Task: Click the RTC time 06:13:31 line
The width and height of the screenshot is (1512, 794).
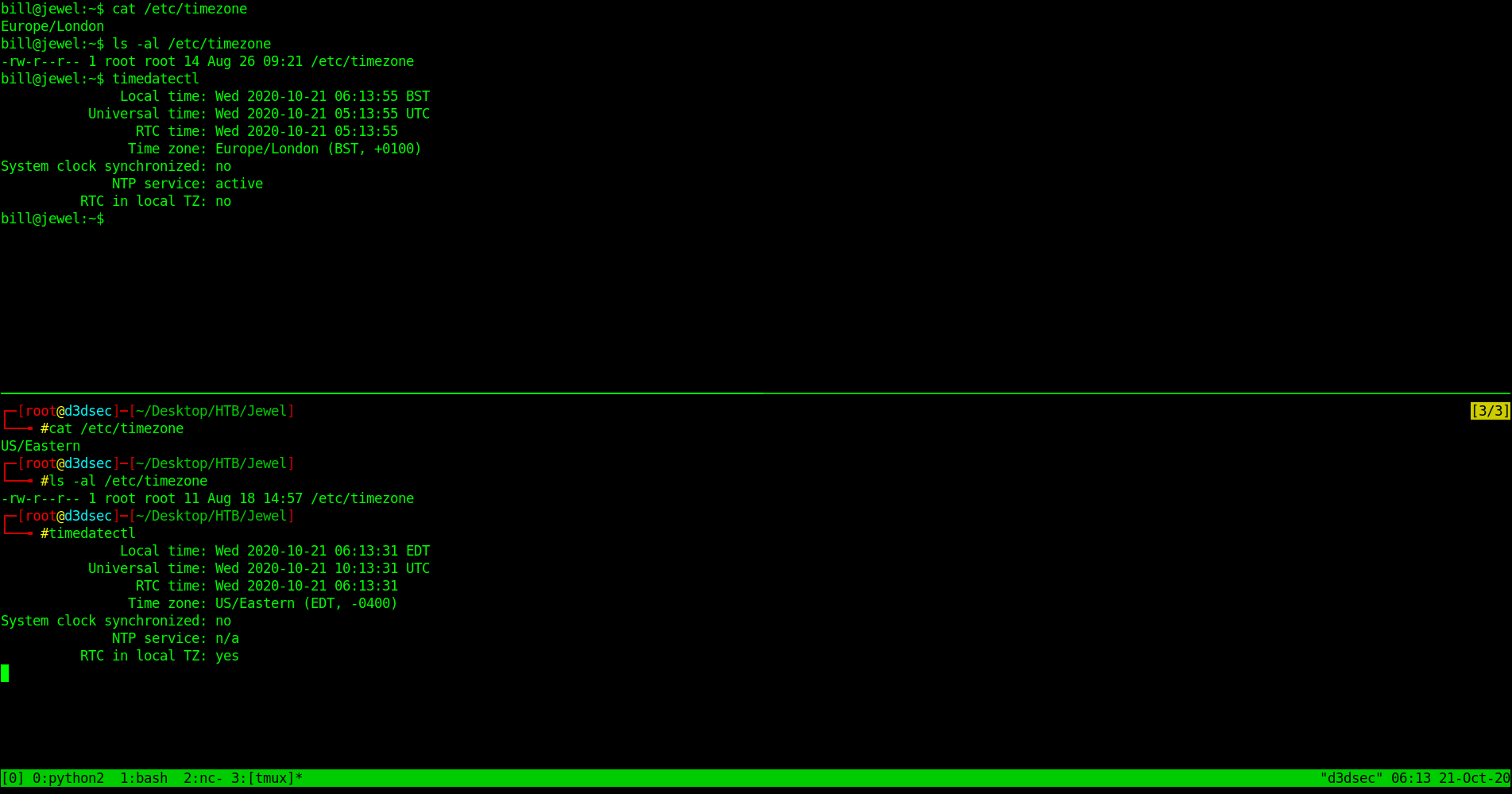Action: tap(267, 586)
